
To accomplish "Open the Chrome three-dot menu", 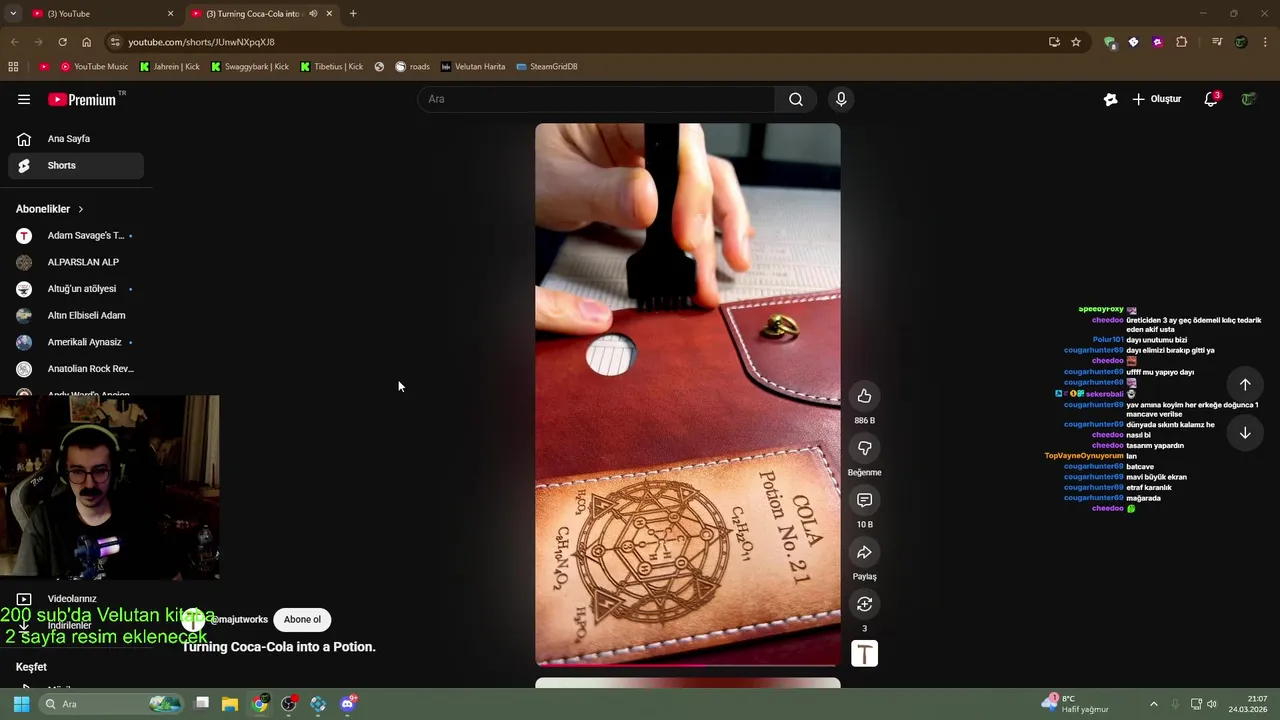I will point(1266,42).
